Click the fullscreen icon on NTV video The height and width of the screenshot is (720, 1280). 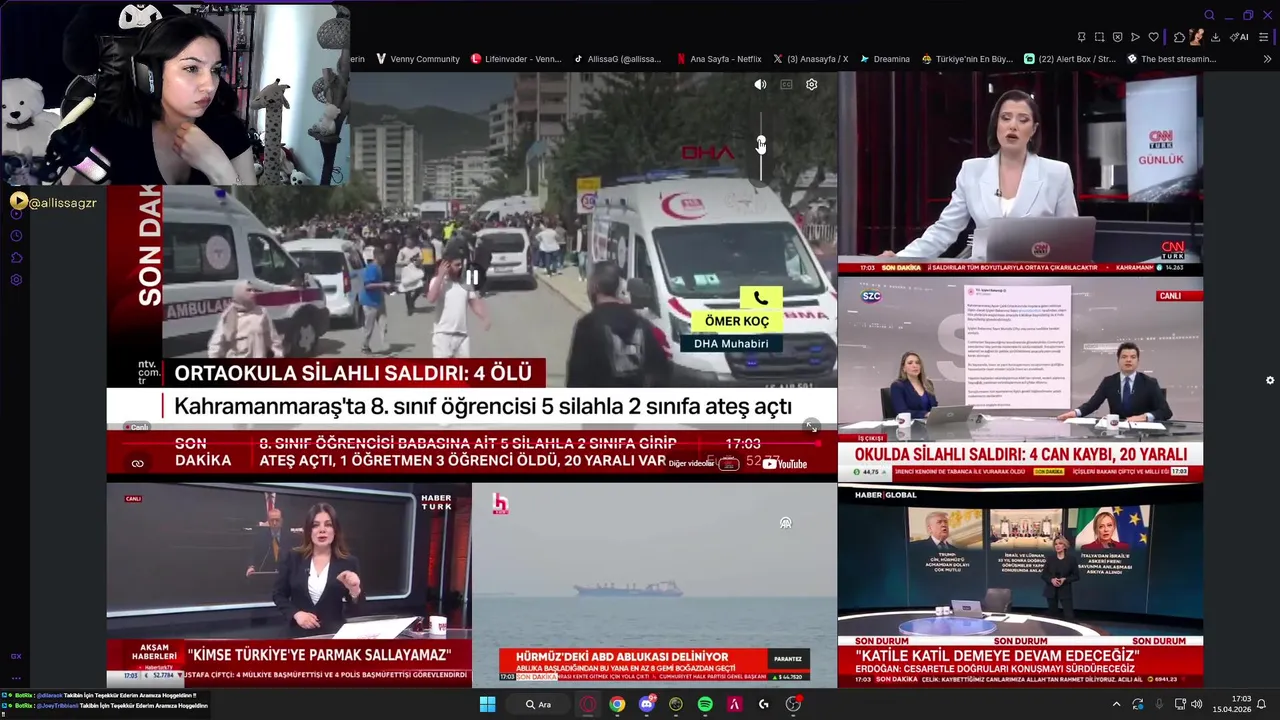[812, 428]
